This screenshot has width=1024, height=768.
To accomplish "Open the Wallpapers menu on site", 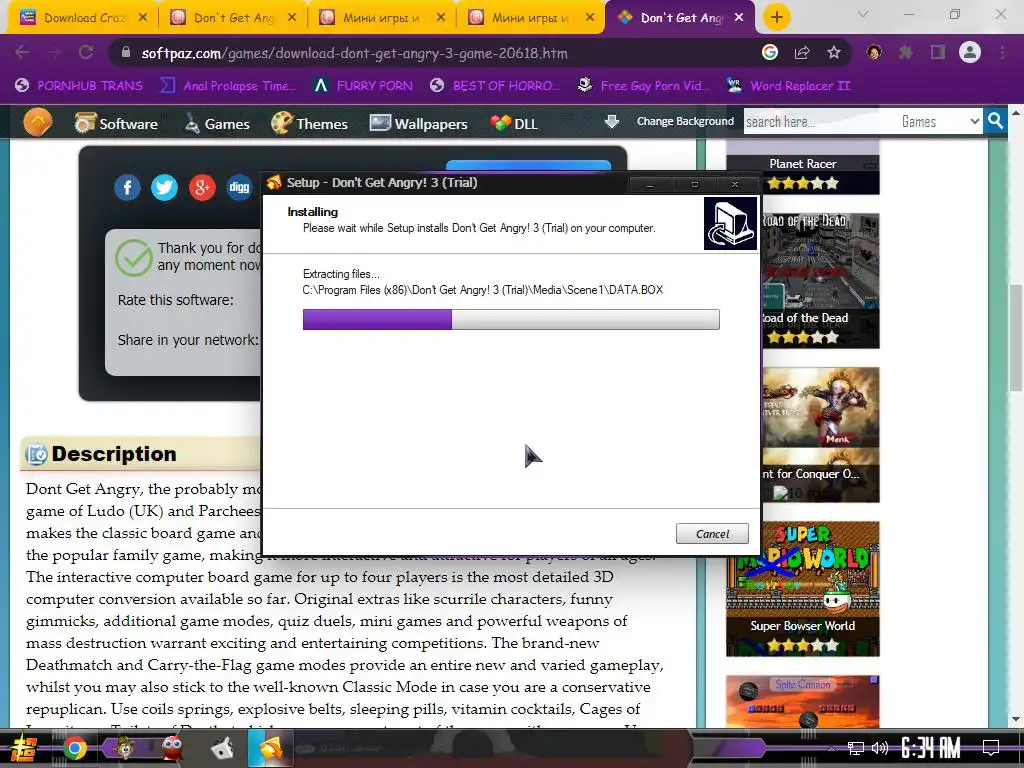I will click(x=419, y=123).
